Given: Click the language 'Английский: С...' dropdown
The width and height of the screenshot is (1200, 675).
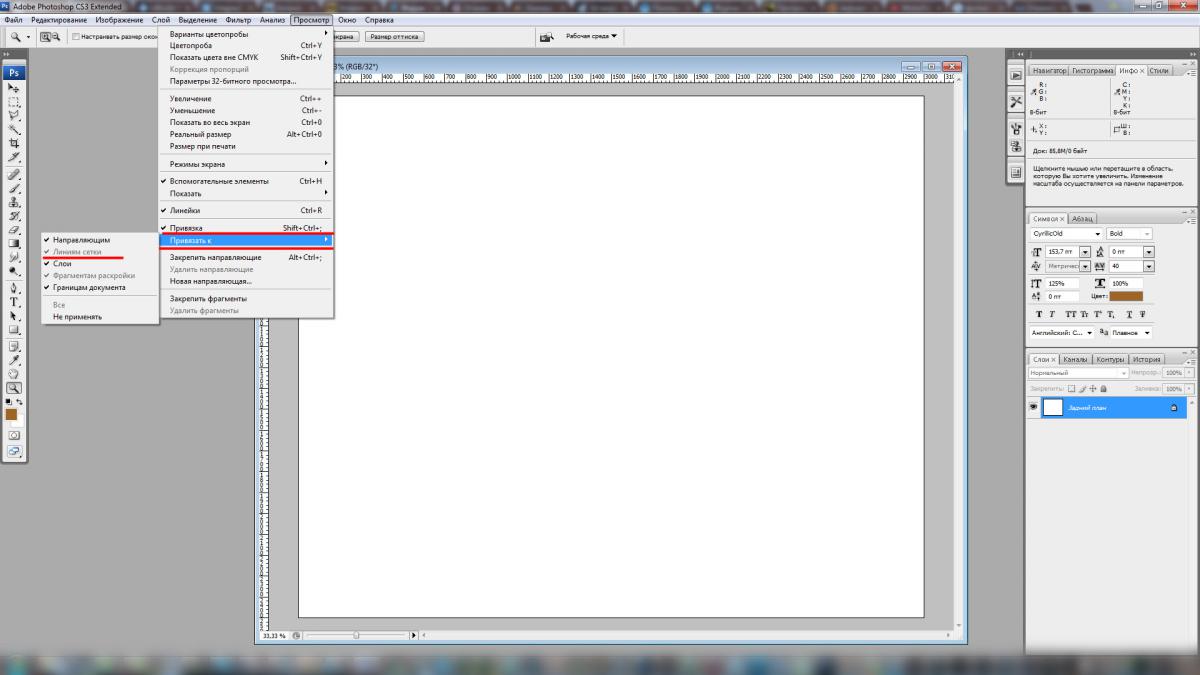Looking at the screenshot, I should point(1062,333).
